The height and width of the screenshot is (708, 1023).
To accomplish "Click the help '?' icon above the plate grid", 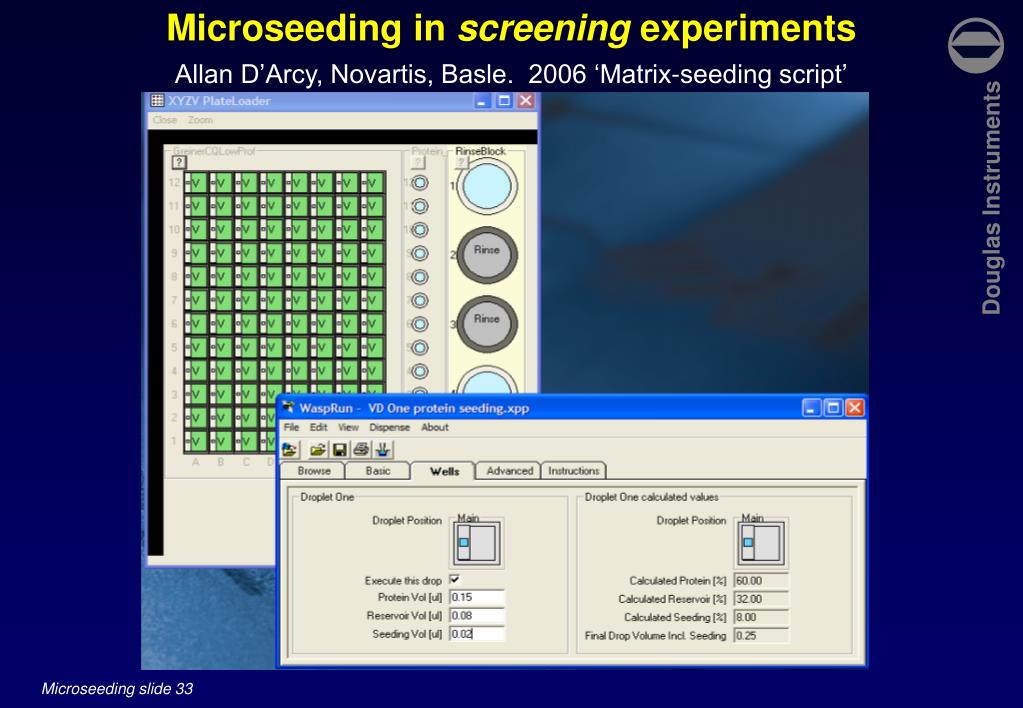I will (179, 162).
